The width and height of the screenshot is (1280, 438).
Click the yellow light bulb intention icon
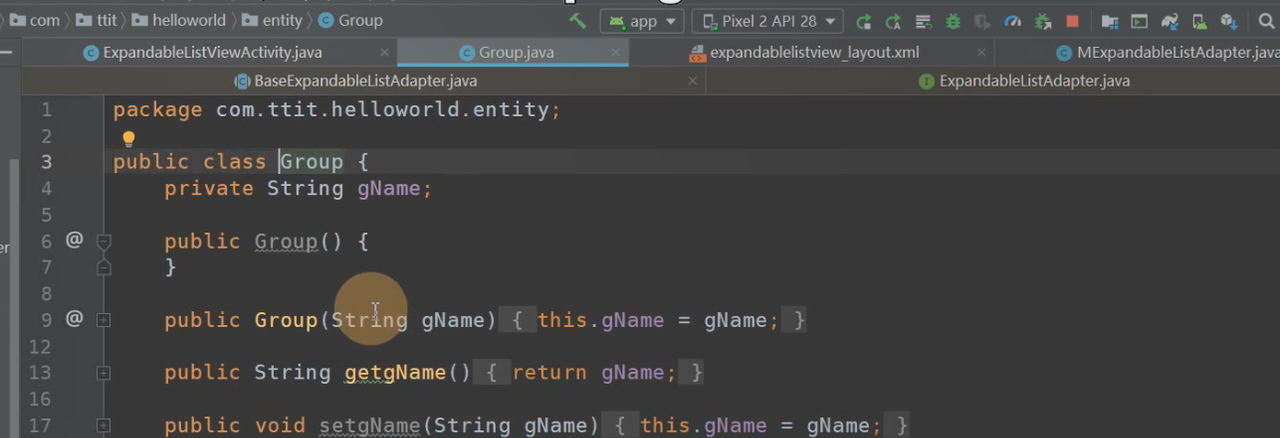[x=128, y=139]
